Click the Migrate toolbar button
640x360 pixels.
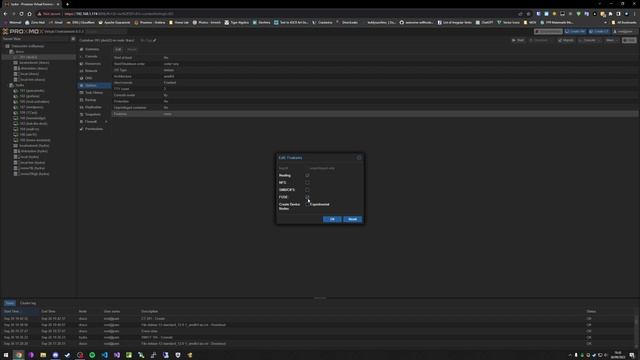(x=566, y=40)
